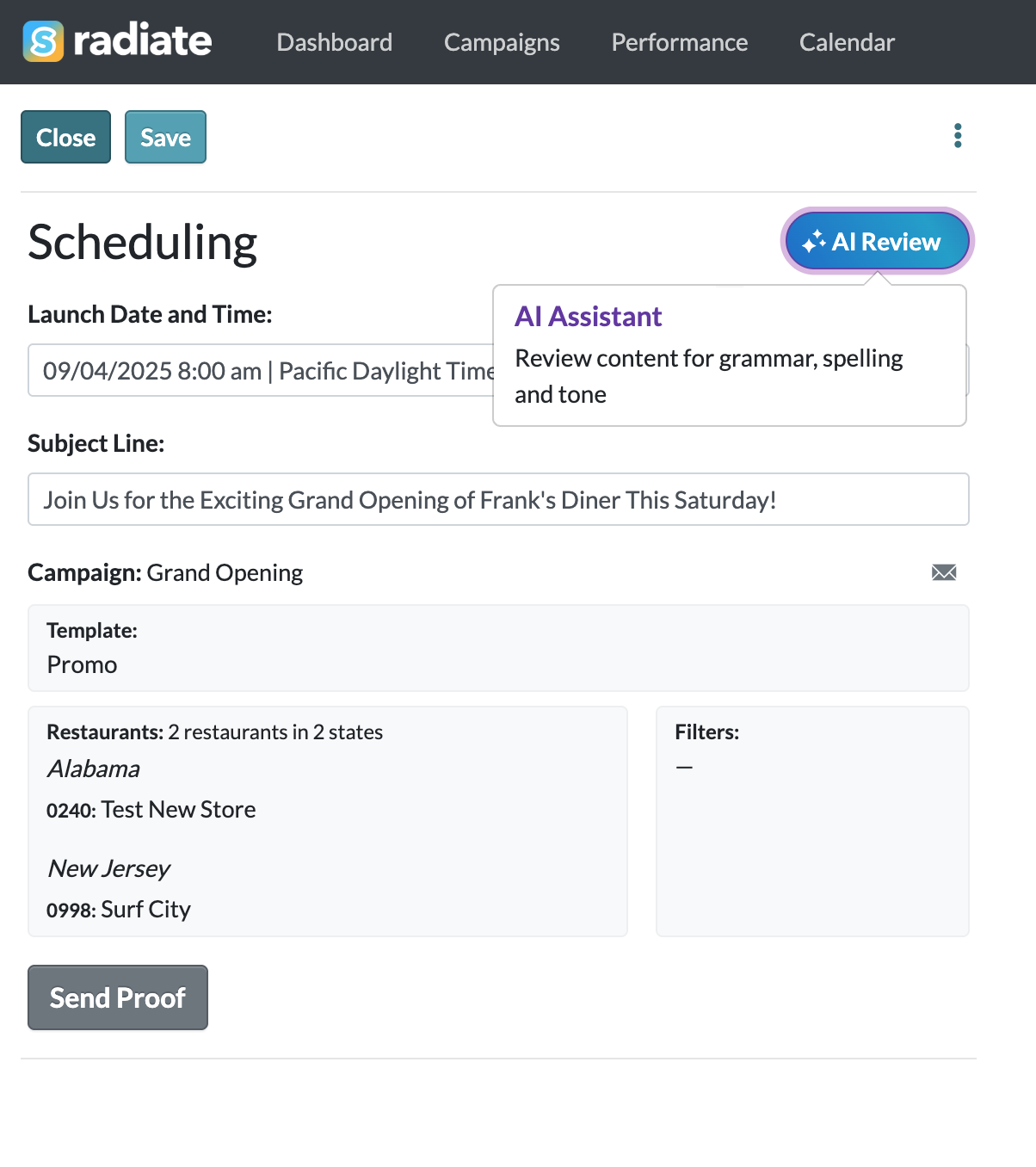Click the Launch Date and Time field
Viewport: 1036px width, 1167px height.
(258, 371)
